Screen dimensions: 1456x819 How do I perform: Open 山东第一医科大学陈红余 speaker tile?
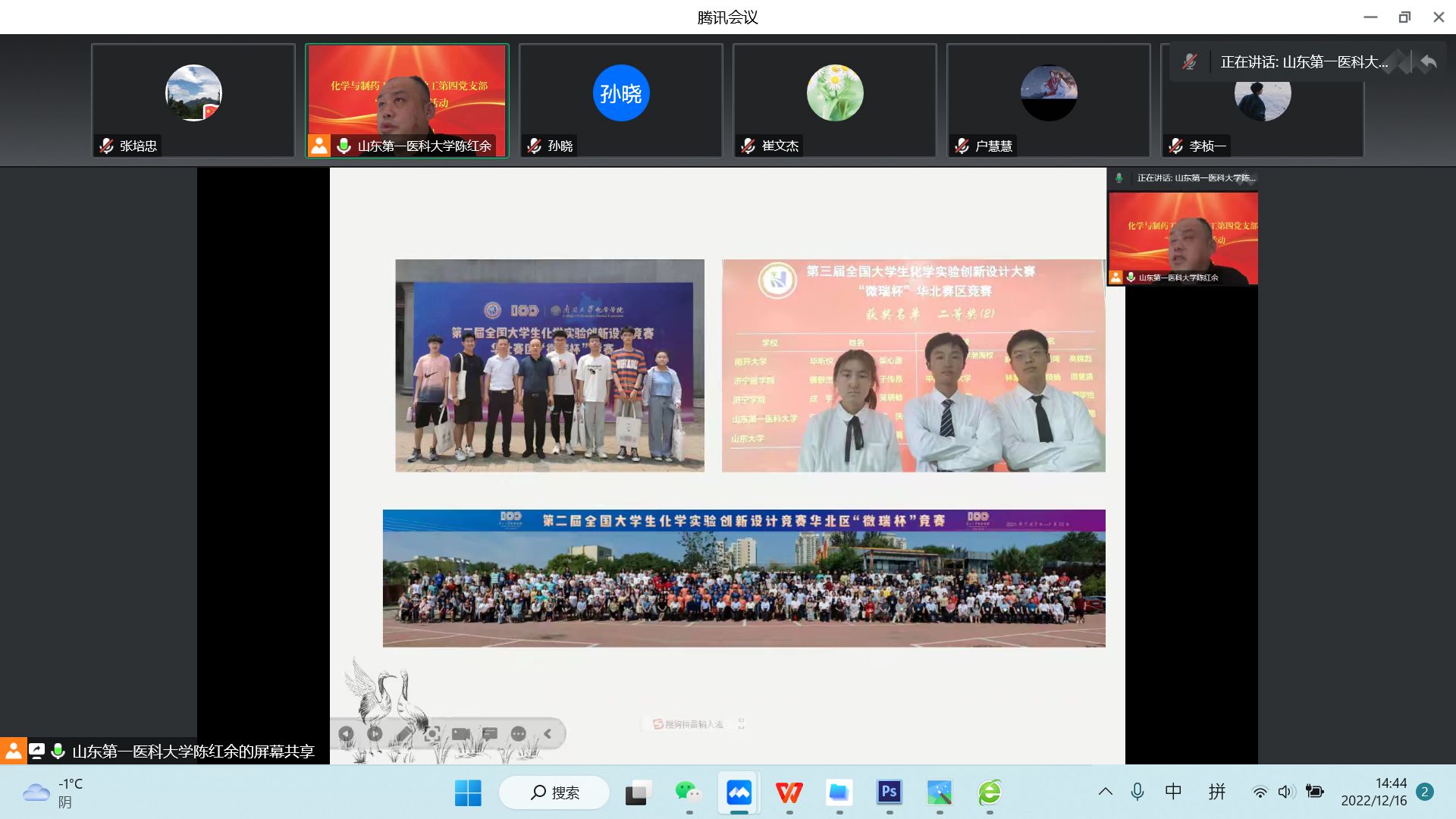click(407, 100)
